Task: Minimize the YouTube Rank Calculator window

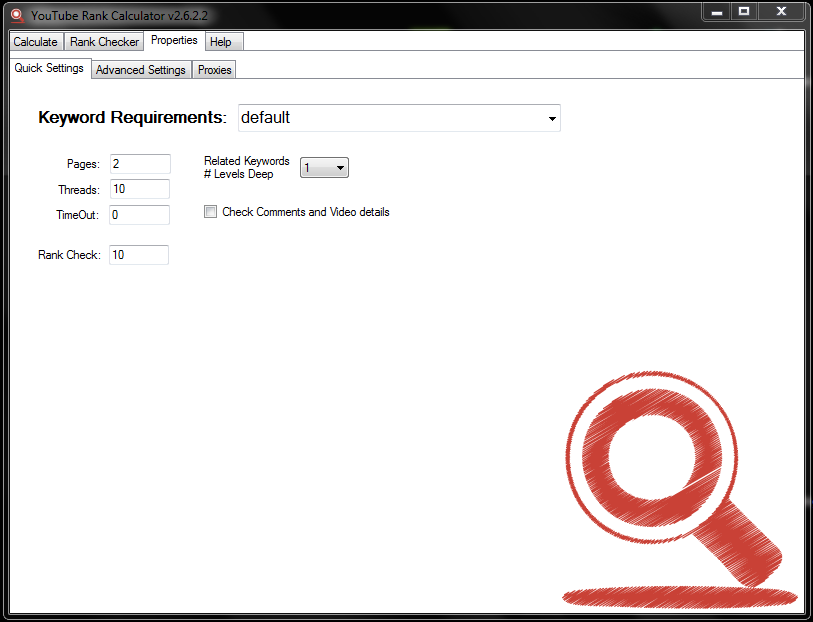Action: click(717, 11)
